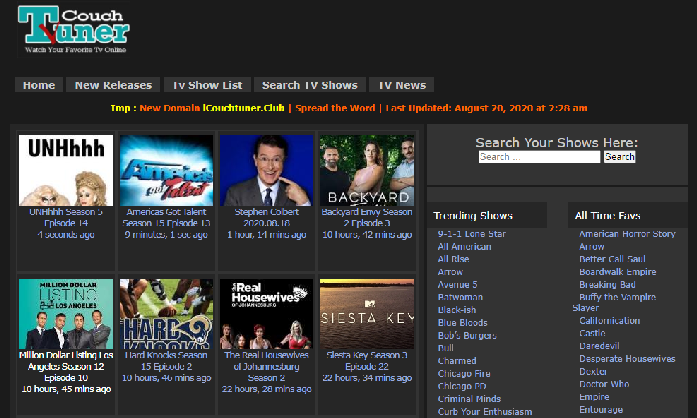Viewport: 697px width, 418px height.
Task: Open Hard Knocks Season 15 Episode 2 link
Action: (166, 361)
